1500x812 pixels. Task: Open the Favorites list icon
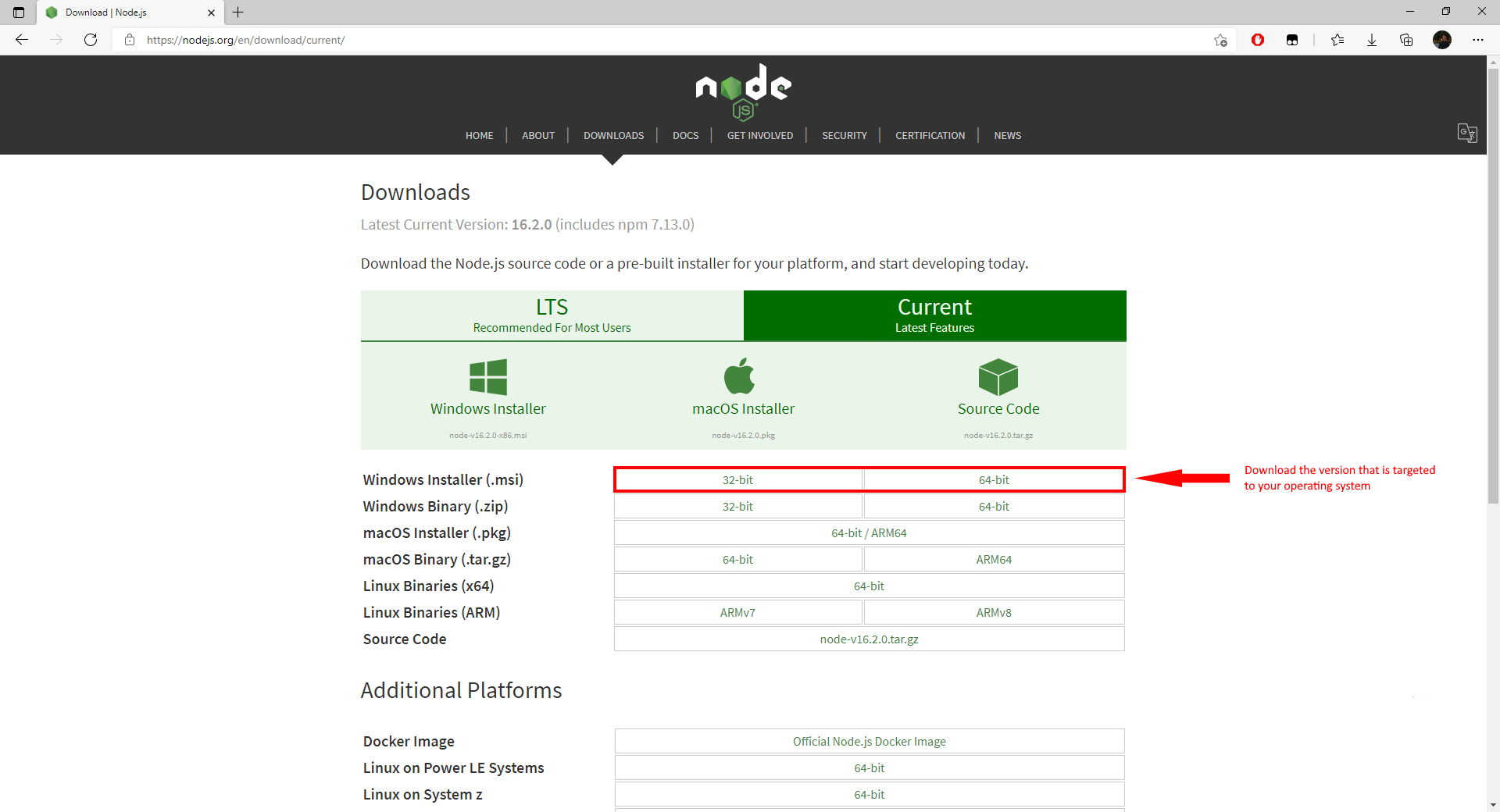(x=1337, y=40)
